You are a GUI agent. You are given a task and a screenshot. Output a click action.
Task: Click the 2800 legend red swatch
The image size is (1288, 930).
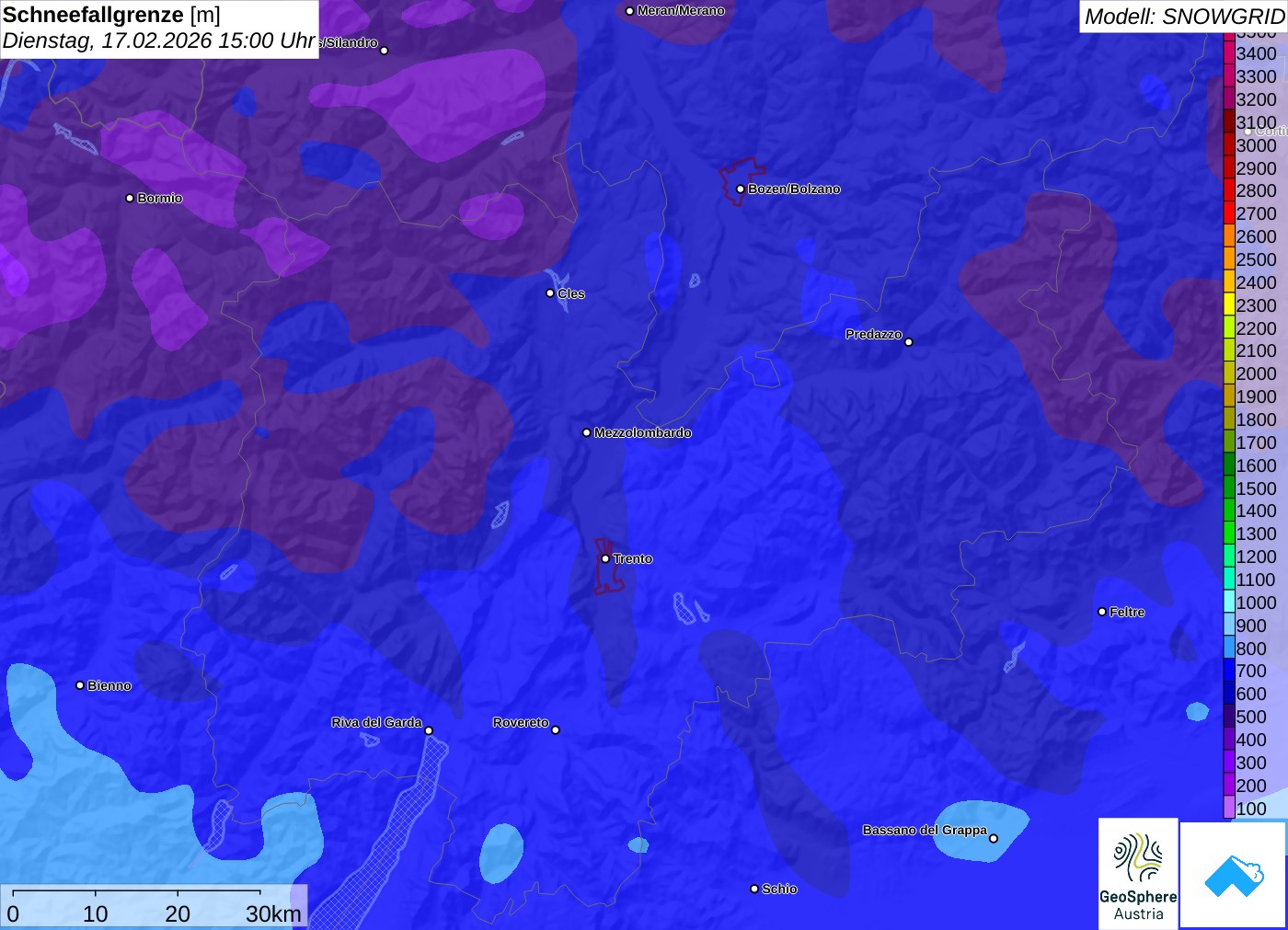click(x=1229, y=190)
